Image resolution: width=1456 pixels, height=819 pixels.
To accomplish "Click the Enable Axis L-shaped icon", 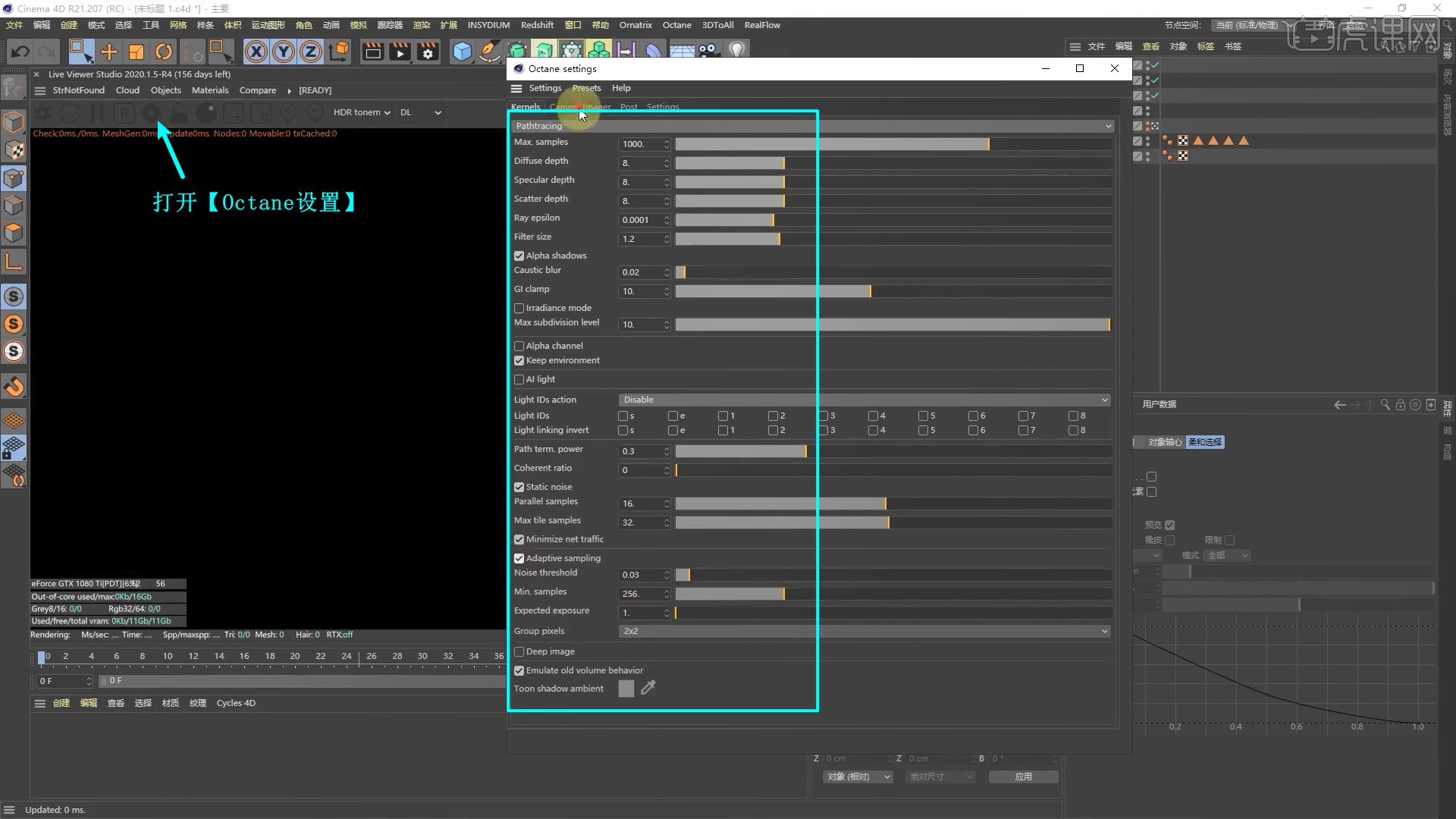I will tap(14, 262).
